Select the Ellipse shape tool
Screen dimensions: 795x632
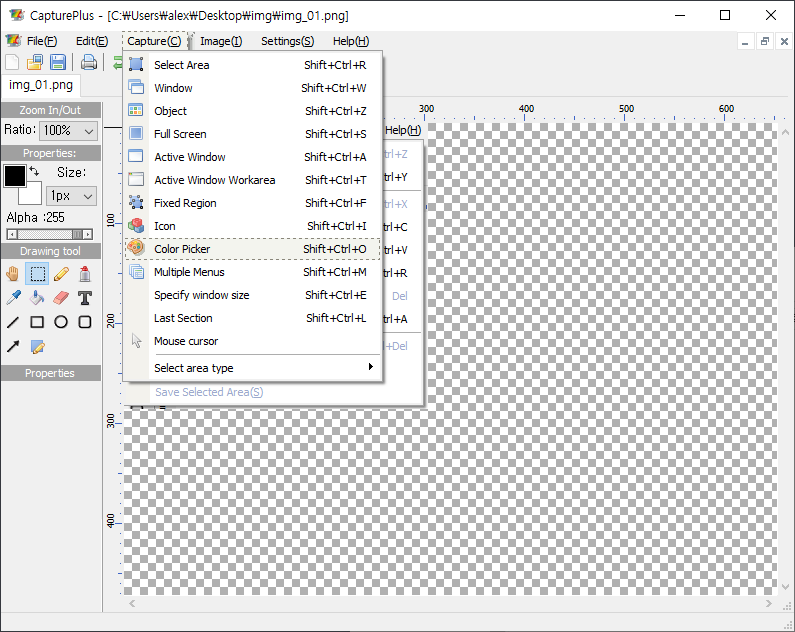coord(61,322)
